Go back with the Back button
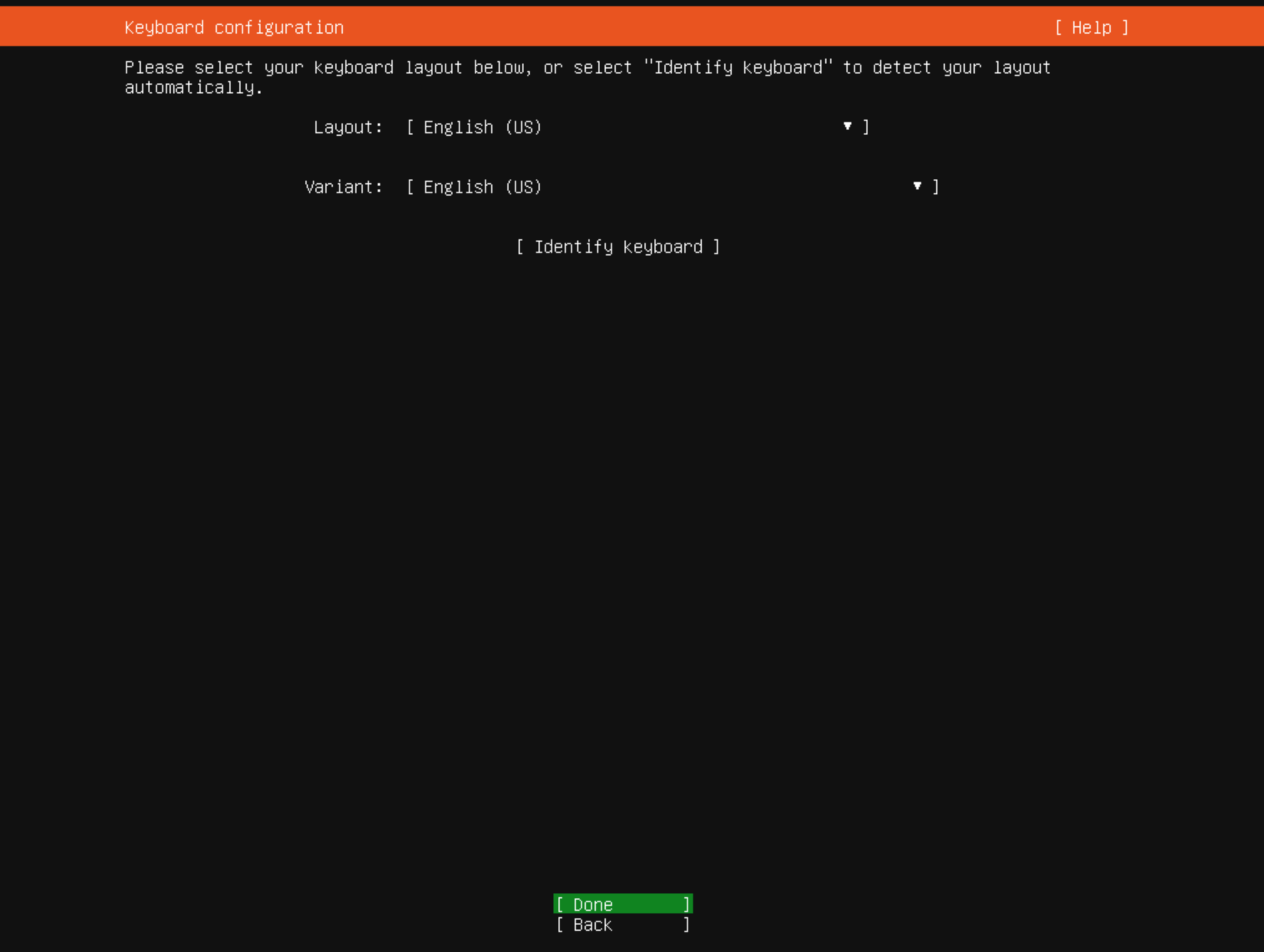The height and width of the screenshot is (952, 1264). pyautogui.click(x=623, y=925)
